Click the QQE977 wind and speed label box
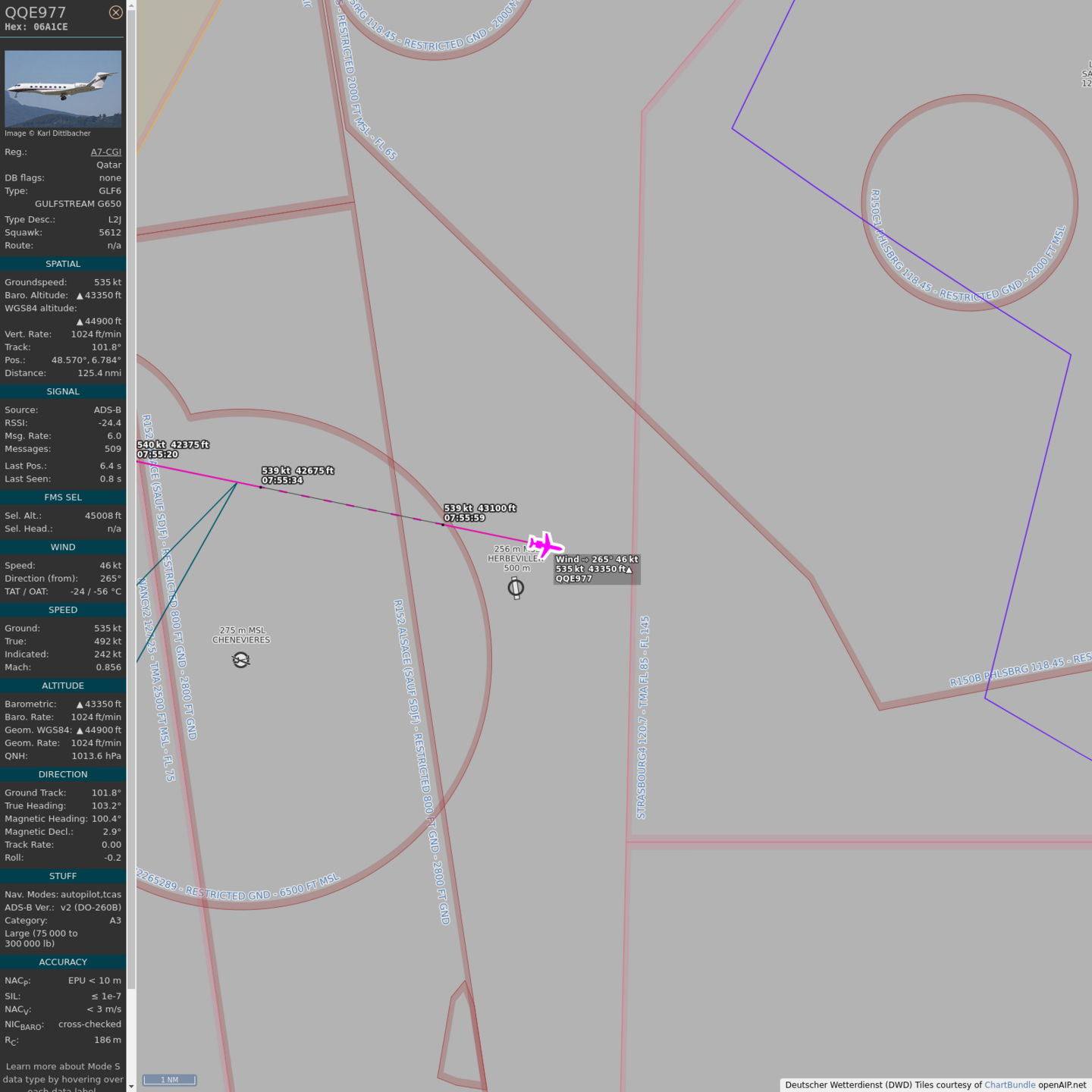The height and width of the screenshot is (1092, 1092). [x=597, y=569]
